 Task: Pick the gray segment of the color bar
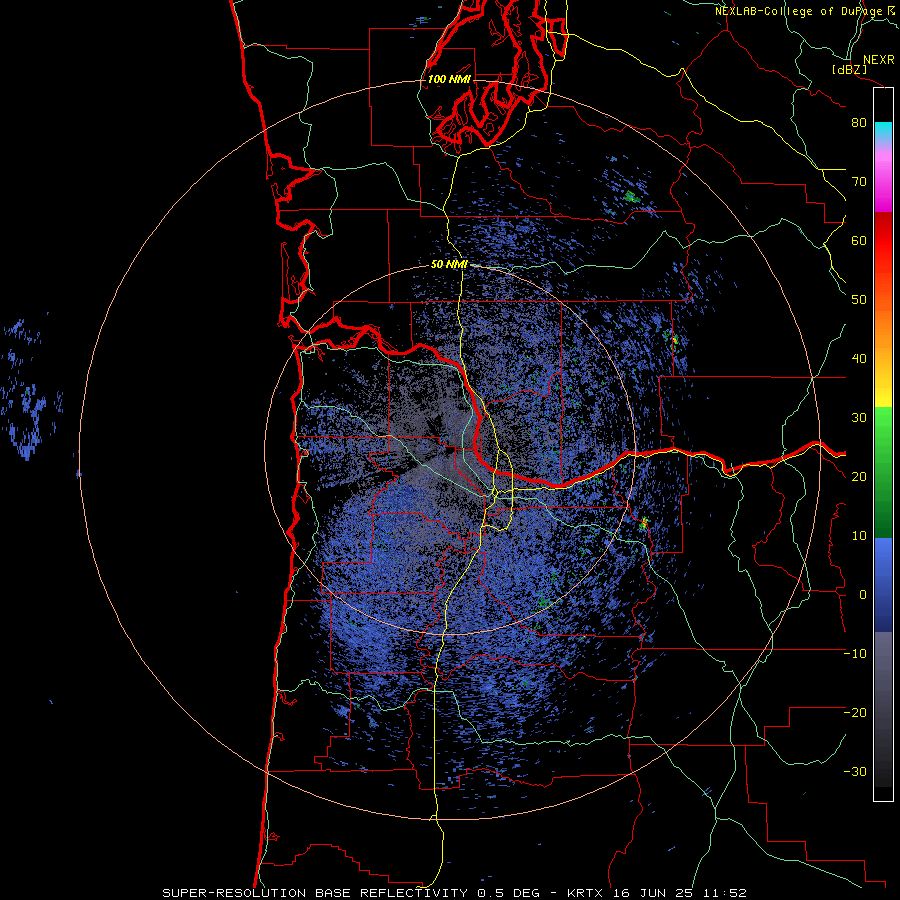[x=883, y=683]
